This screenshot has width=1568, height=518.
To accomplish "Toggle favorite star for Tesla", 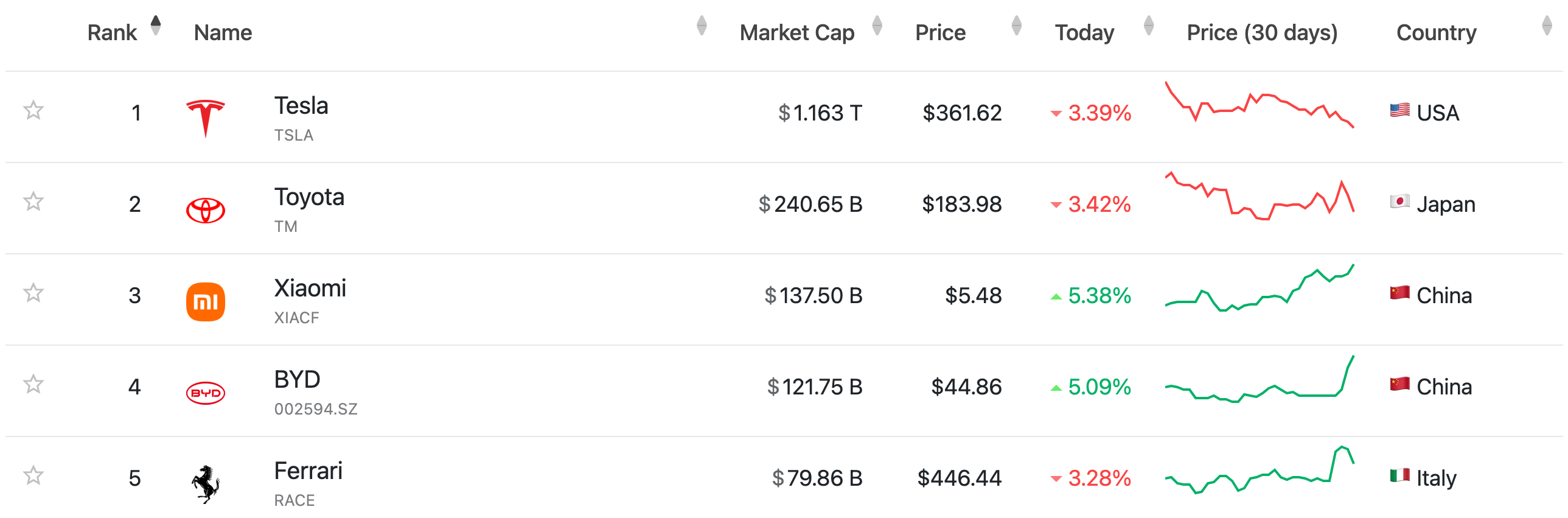I will 33,111.
